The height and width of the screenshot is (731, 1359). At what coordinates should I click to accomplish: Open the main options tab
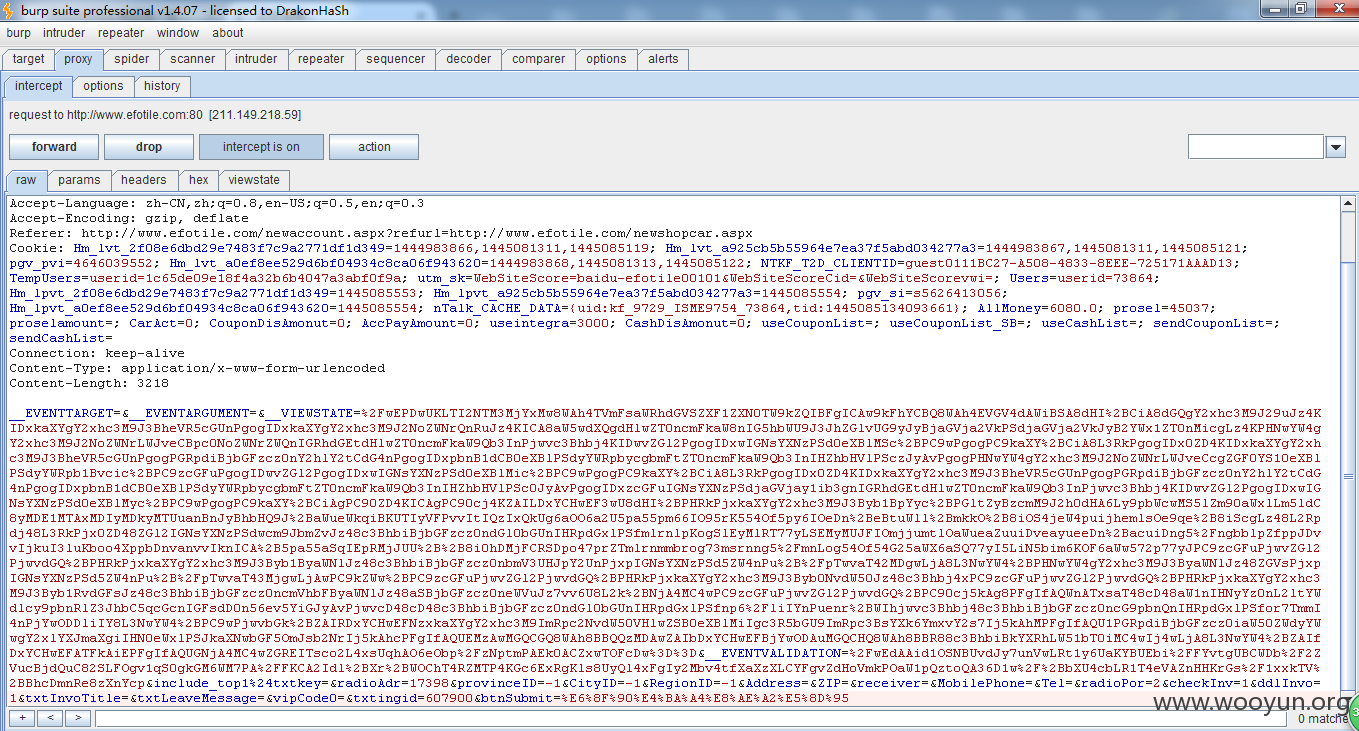point(606,59)
